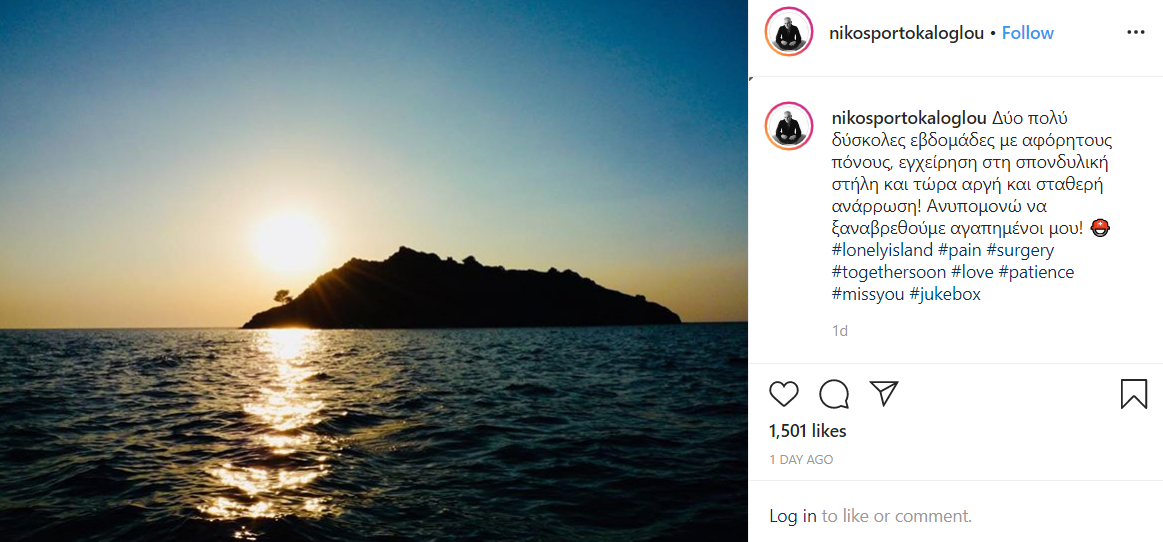Open nikosportokaloglou username in caption
Viewport: 1163px width, 542px height.
tap(909, 118)
